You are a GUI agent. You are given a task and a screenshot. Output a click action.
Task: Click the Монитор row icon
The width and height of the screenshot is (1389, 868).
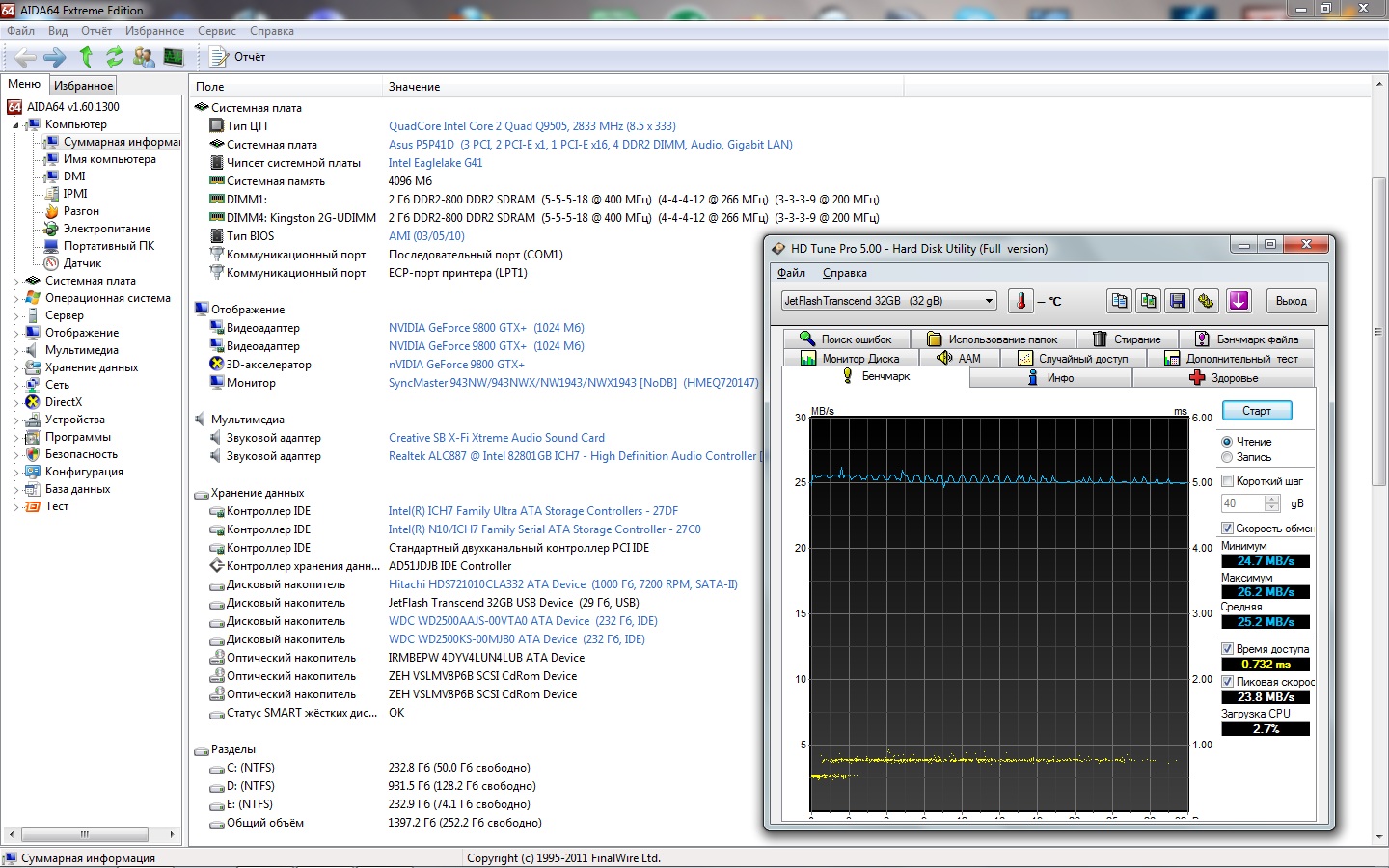click(217, 383)
